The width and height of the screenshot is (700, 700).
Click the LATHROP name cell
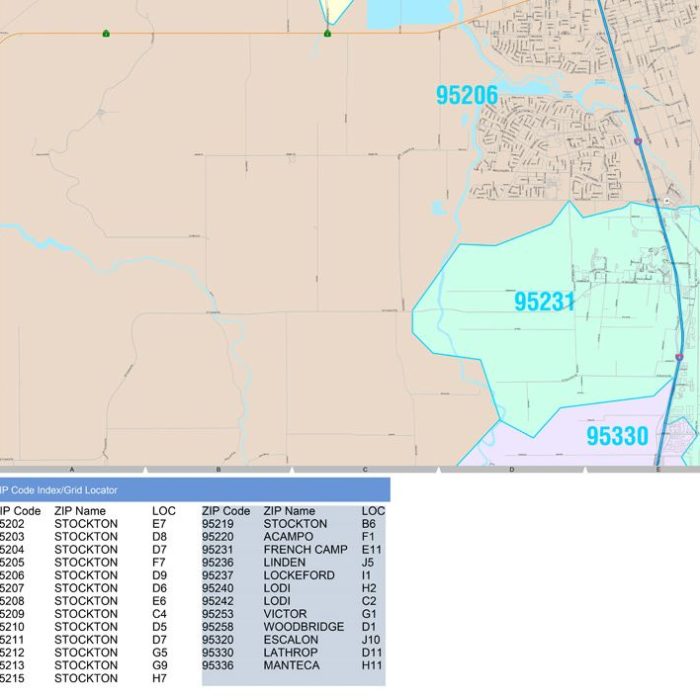pyautogui.click(x=291, y=653)
